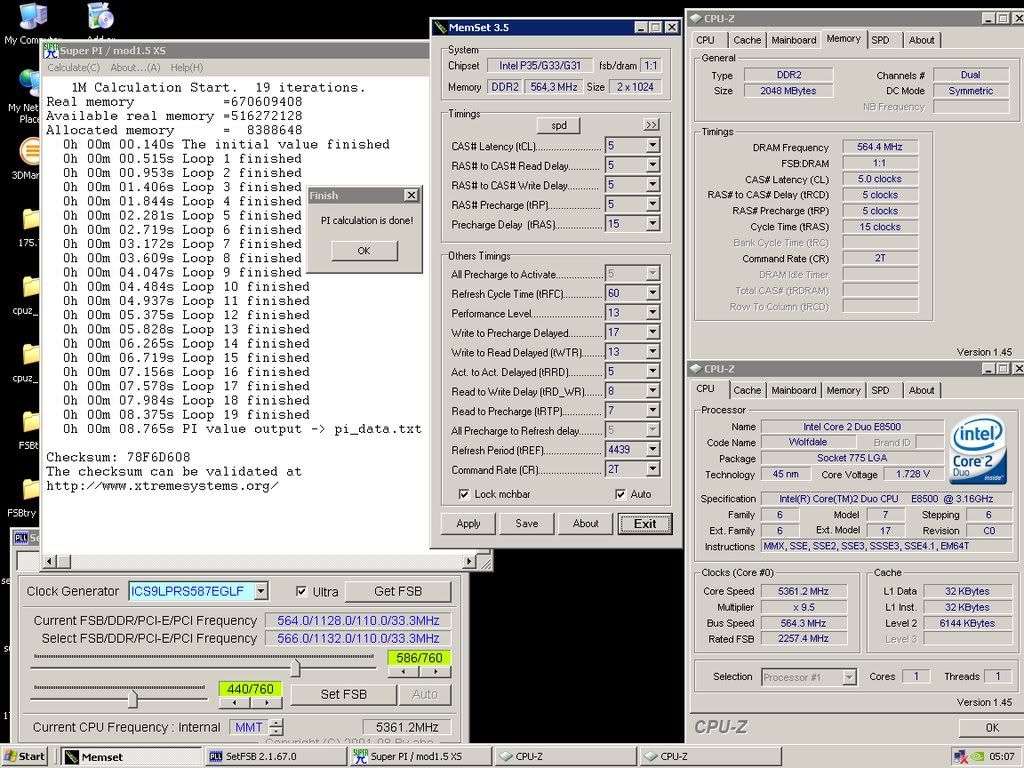Open About tab in lower CPU-Z
Viewport: 1024px width, 768px height.
(x=921, y=391)
